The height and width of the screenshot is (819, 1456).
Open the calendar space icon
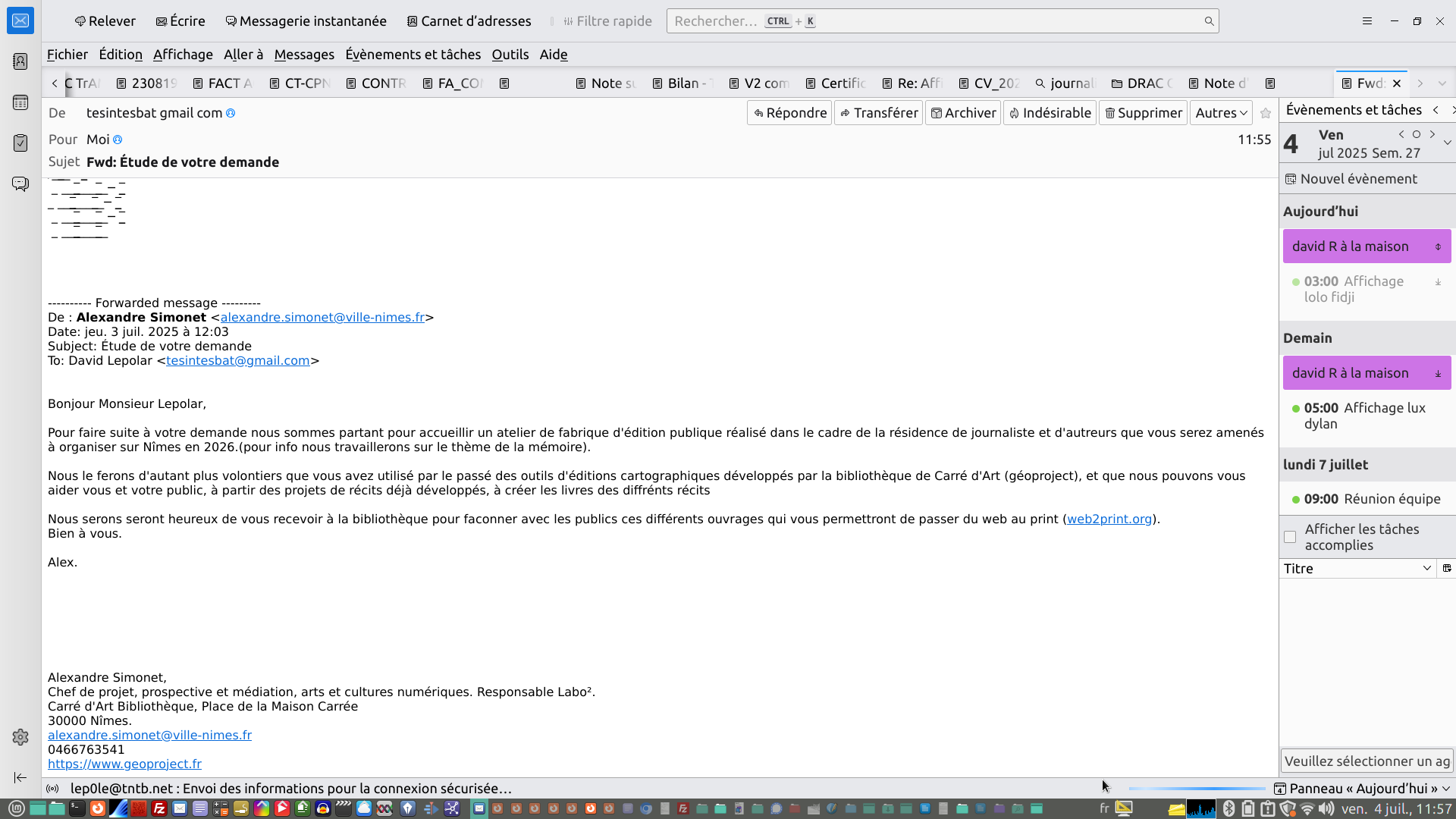tap(20, 102)
